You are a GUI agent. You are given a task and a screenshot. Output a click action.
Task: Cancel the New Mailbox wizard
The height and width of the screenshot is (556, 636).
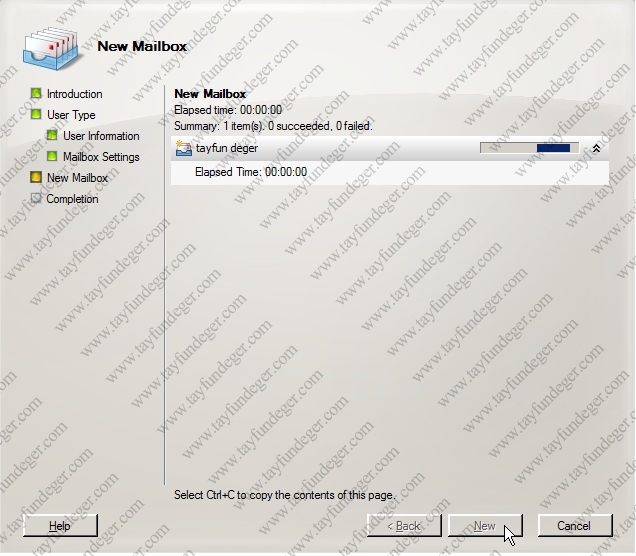[x=575, y=526]
